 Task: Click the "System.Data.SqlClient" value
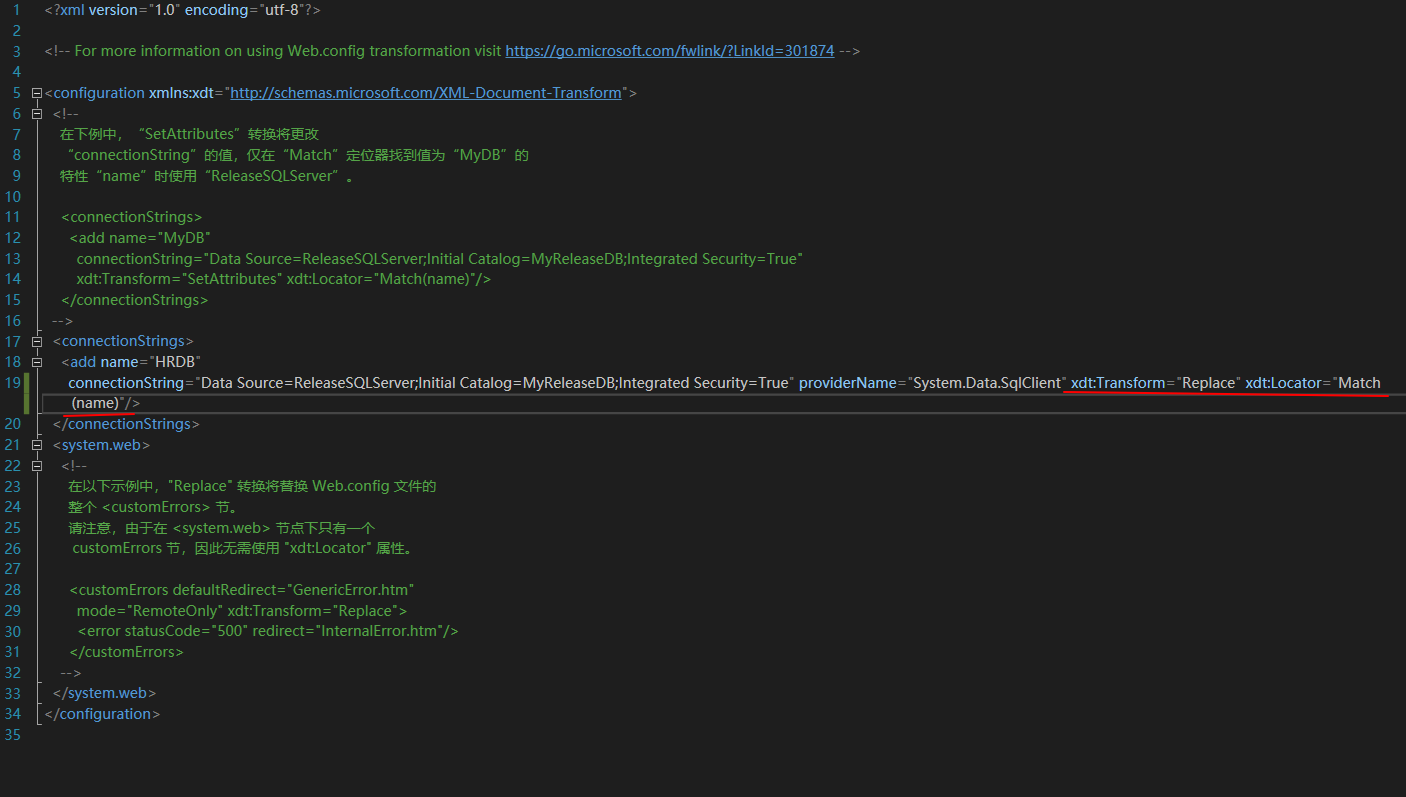[987, 383]
